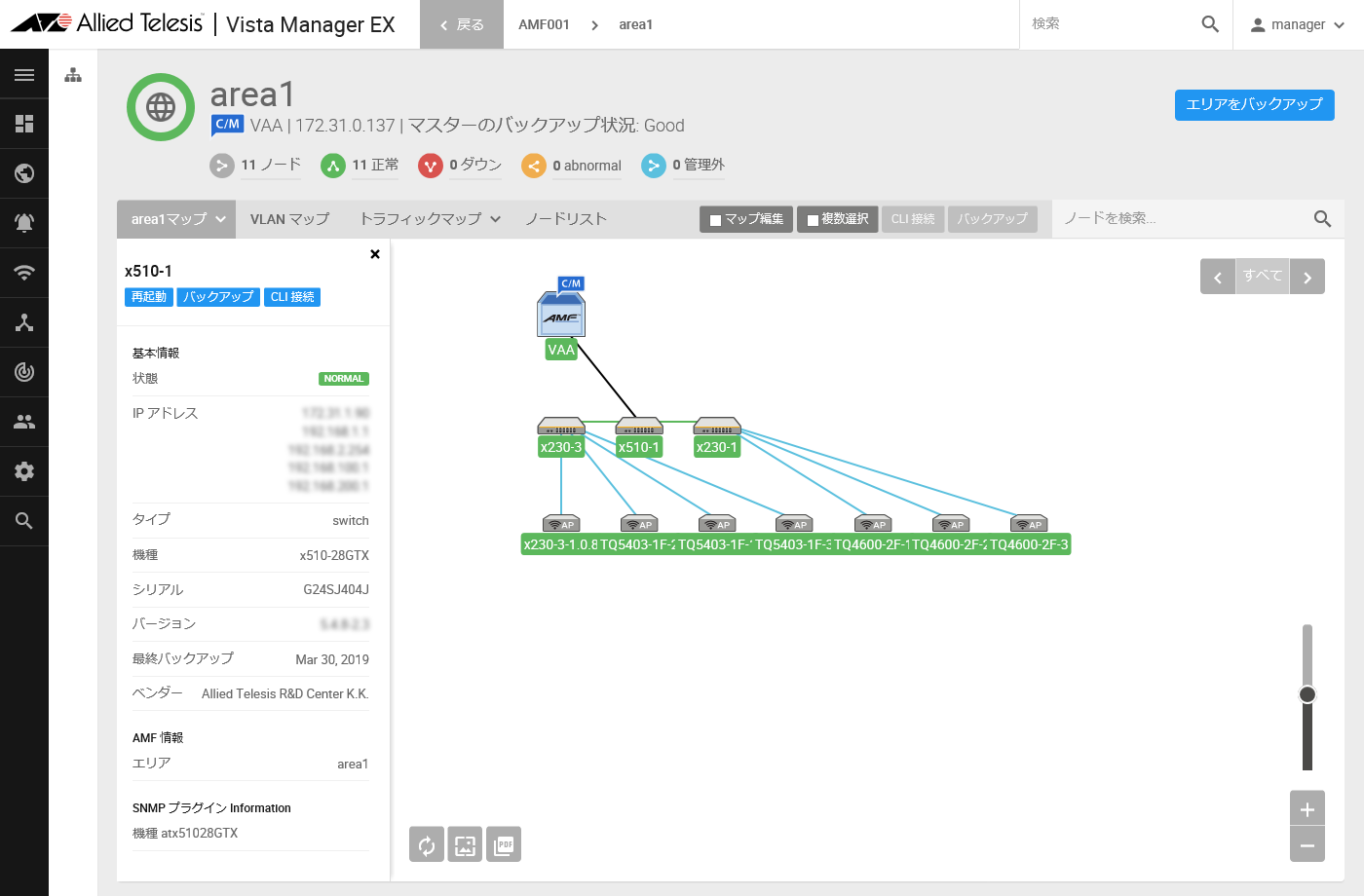Click the export map to PDF icon
Image resolution: width=1364 pixels, height=896 pixels.
pyautogui.click(x=504, y=844)
